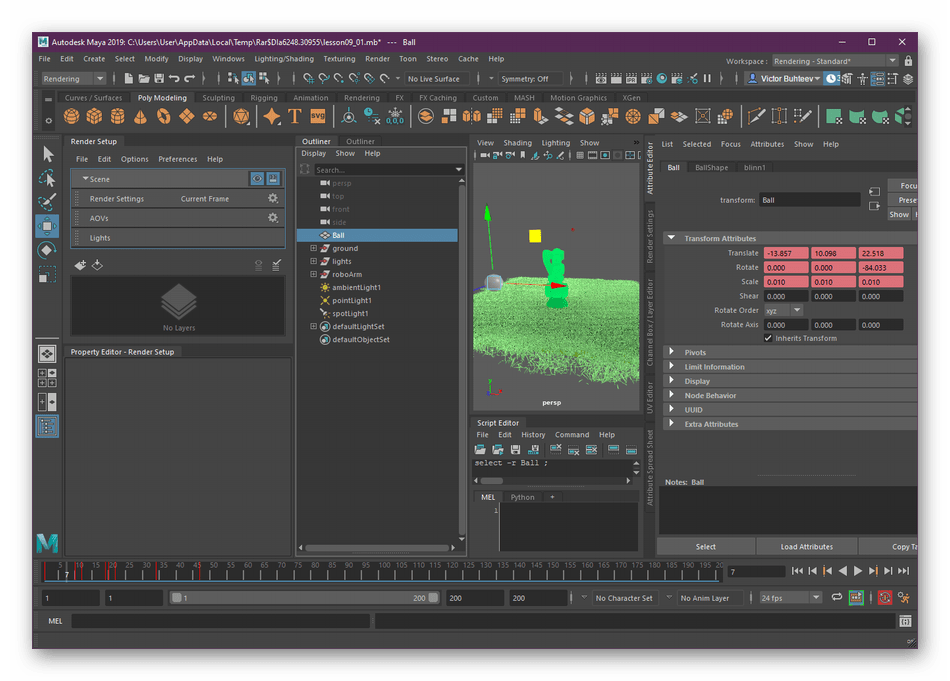Select the Rotate tool in the toolbox
Viewport: 950px width, 681px height.
click(47, 250)
